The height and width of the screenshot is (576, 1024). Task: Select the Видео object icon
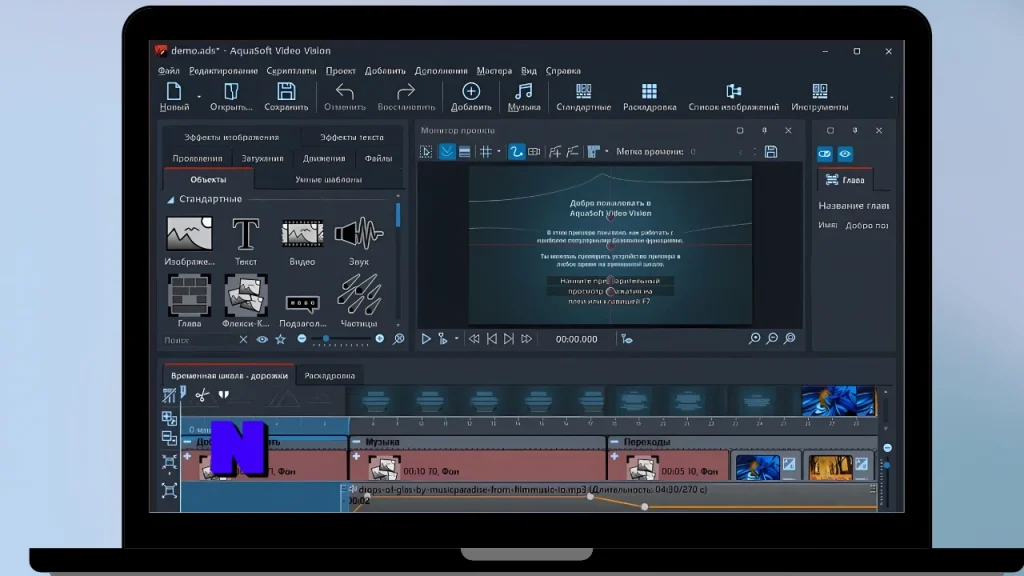pos(302,234)
